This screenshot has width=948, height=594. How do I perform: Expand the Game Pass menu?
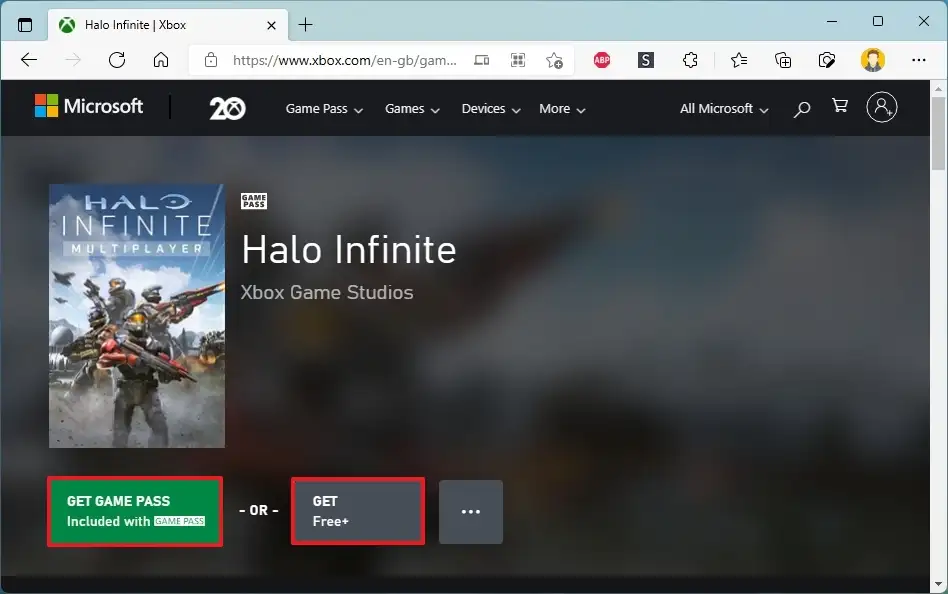(324, 109)
